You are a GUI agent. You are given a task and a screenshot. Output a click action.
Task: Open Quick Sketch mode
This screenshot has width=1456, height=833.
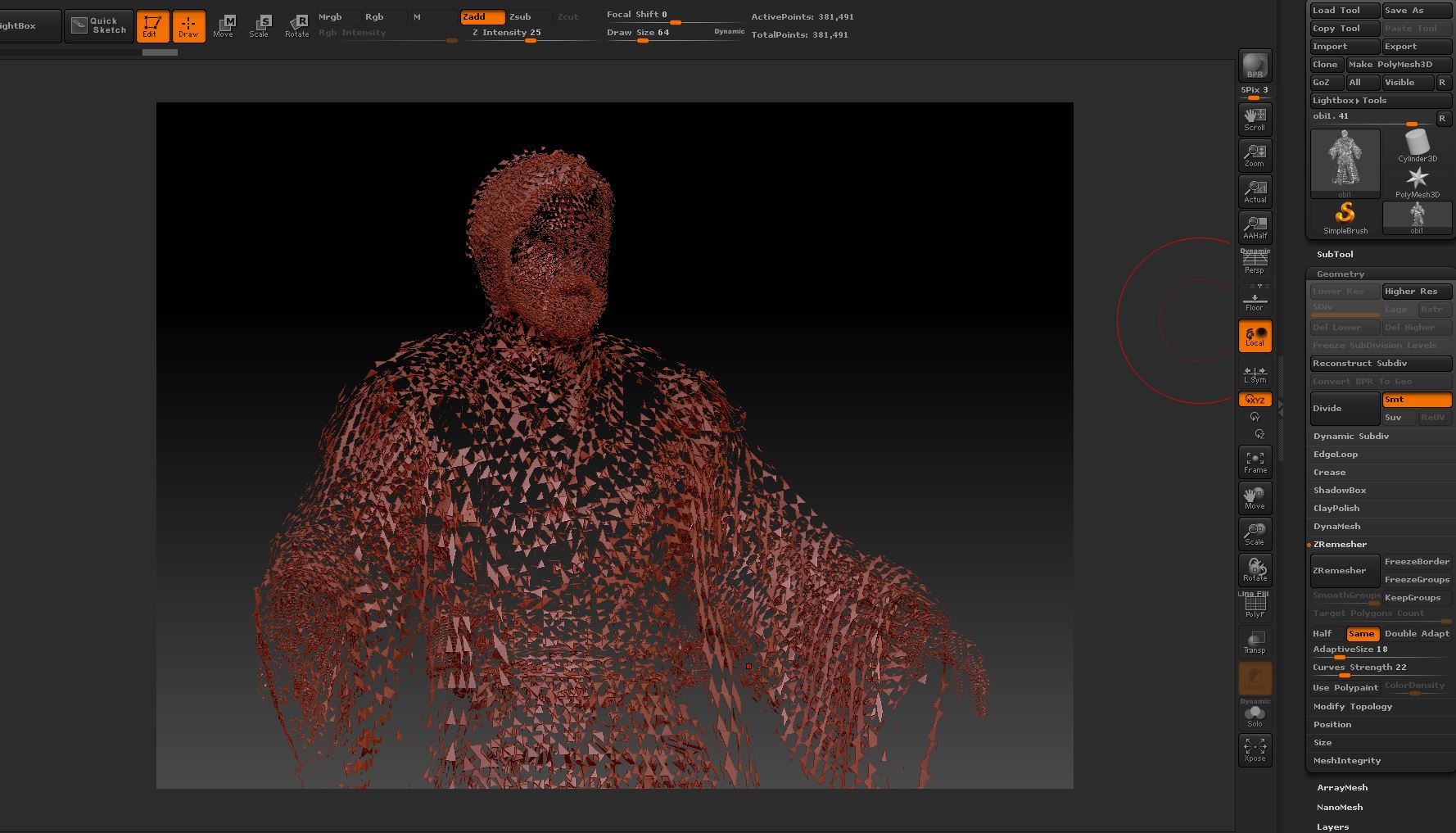98,25
